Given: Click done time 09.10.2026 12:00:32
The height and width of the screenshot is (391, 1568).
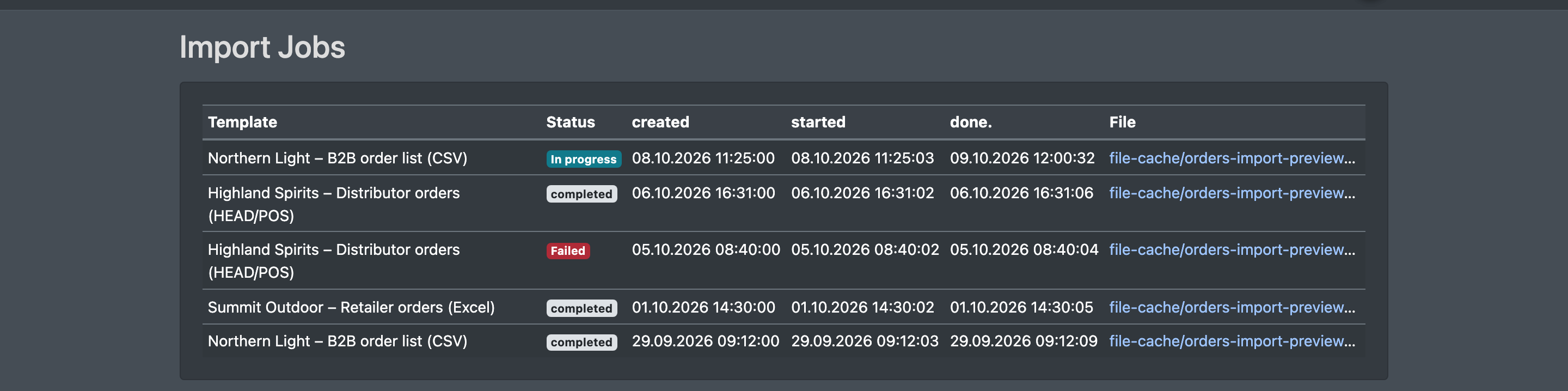Looking at the screenshot, I should coord(1022,158).
